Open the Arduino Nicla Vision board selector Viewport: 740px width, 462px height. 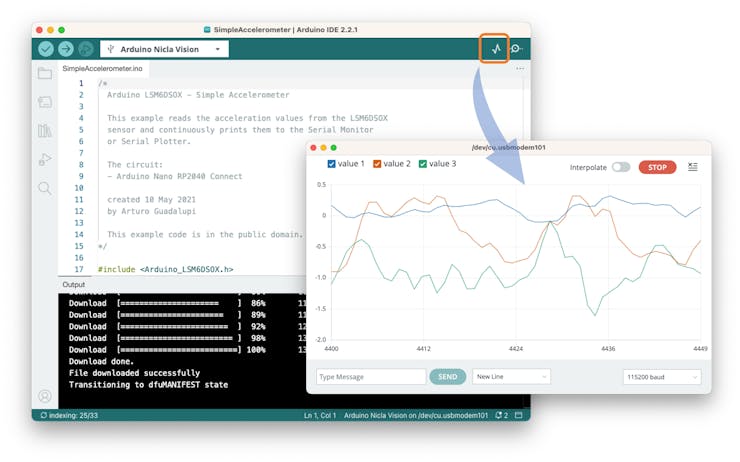[164, 49]
